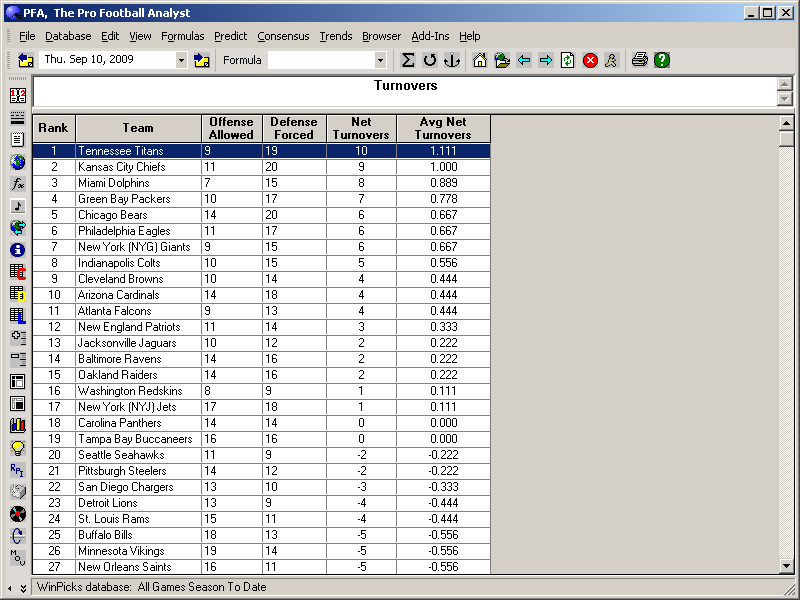This screenshot has width=800, height=600.
Task: Click the WinPicks database status text
Action: coord(152,587)
